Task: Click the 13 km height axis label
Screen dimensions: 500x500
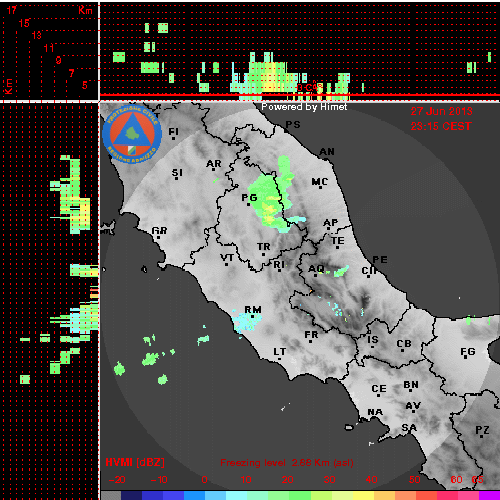Action: click(36, 35)
